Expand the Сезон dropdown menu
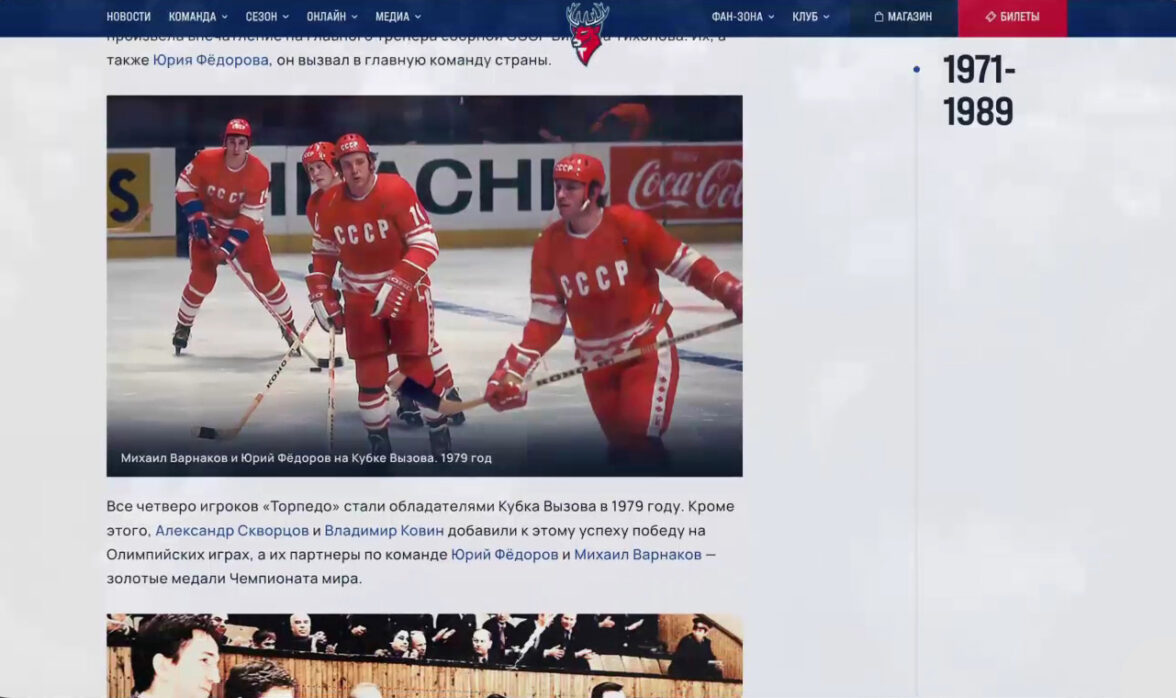Image resolution: width=1176 pixels, height=698 pixels. (x=266, y=17)
